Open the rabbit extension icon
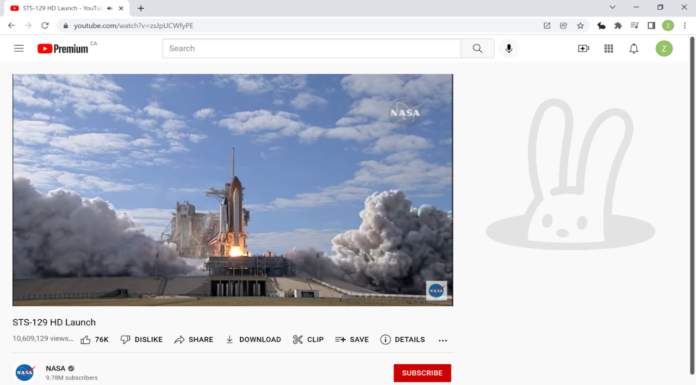Viewport: 696px width, 385px height. [x=601, y=26]
